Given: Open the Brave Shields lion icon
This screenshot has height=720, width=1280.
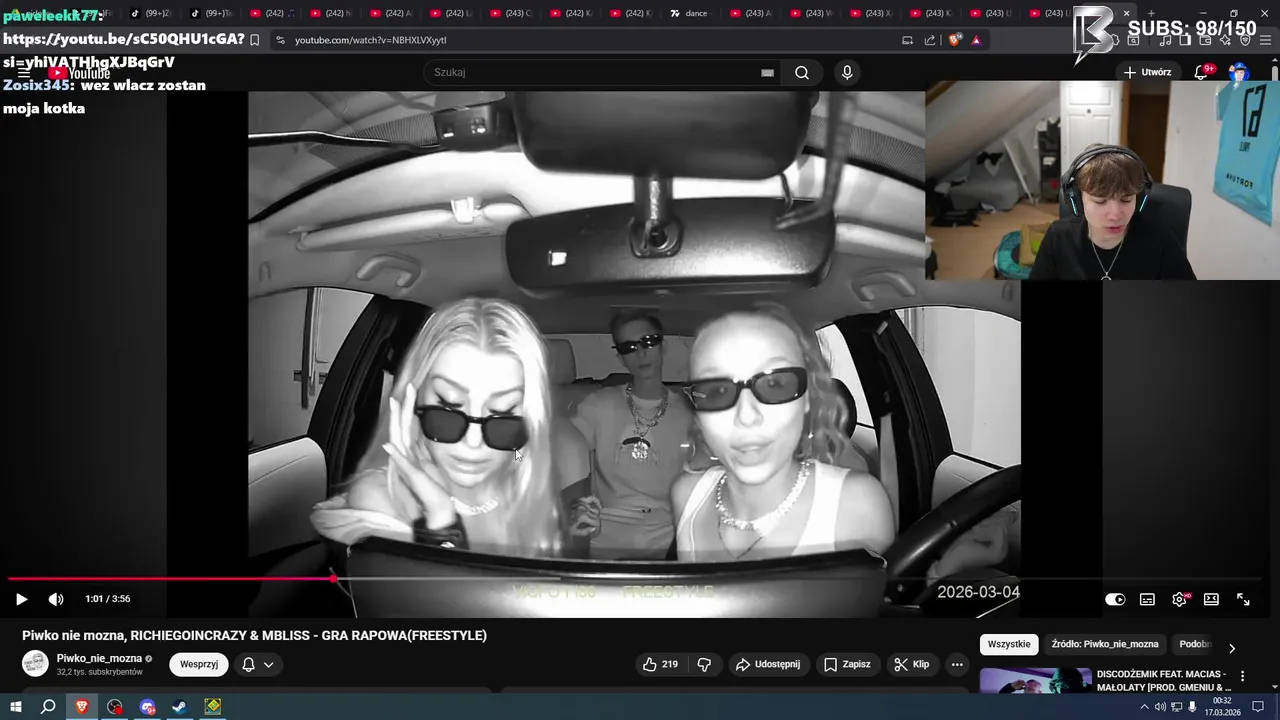Looking at the screenshot, I should click(x=954, y=40).
